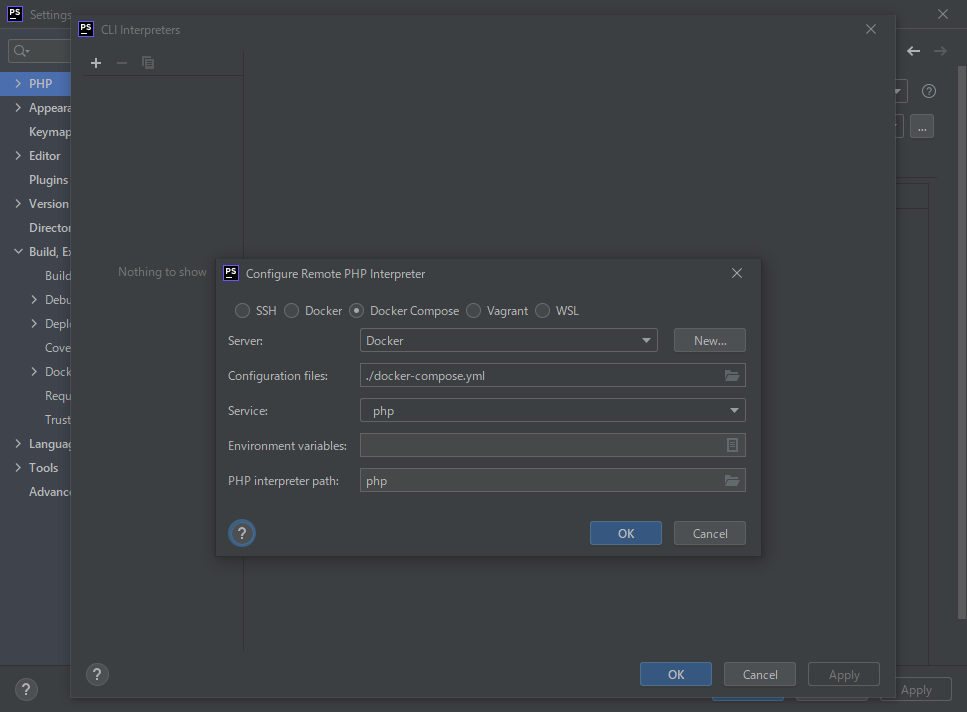Browse for PHP interpreter path folder icon
Image resolution: width=967 pixels, height=712 pixels.
732,481
